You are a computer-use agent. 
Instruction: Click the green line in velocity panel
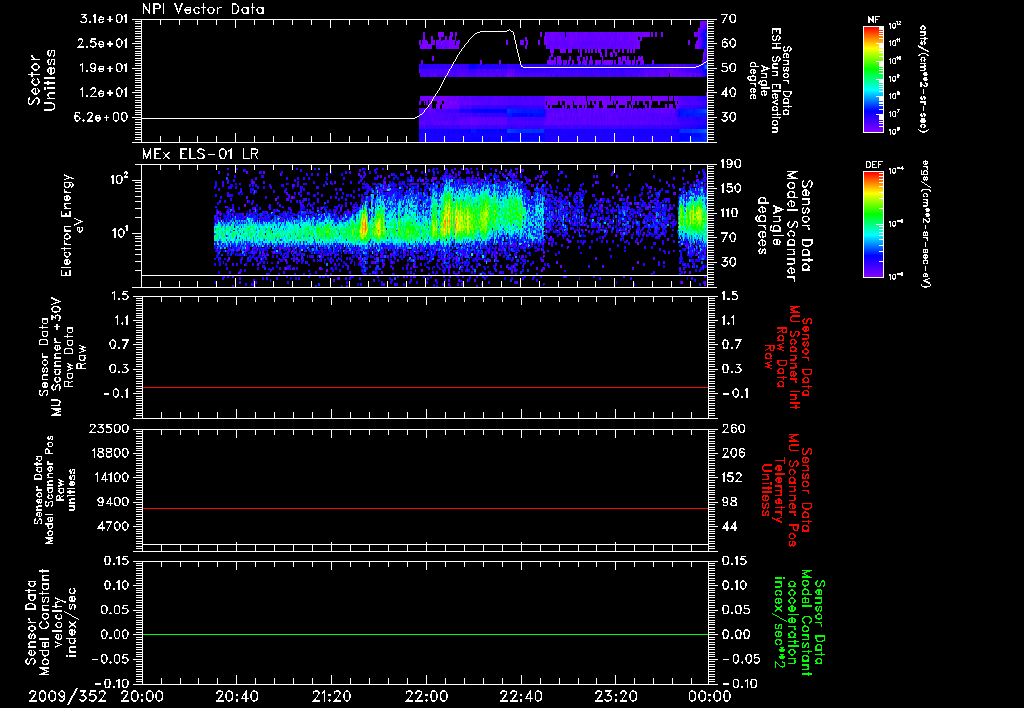pos(425,634)
